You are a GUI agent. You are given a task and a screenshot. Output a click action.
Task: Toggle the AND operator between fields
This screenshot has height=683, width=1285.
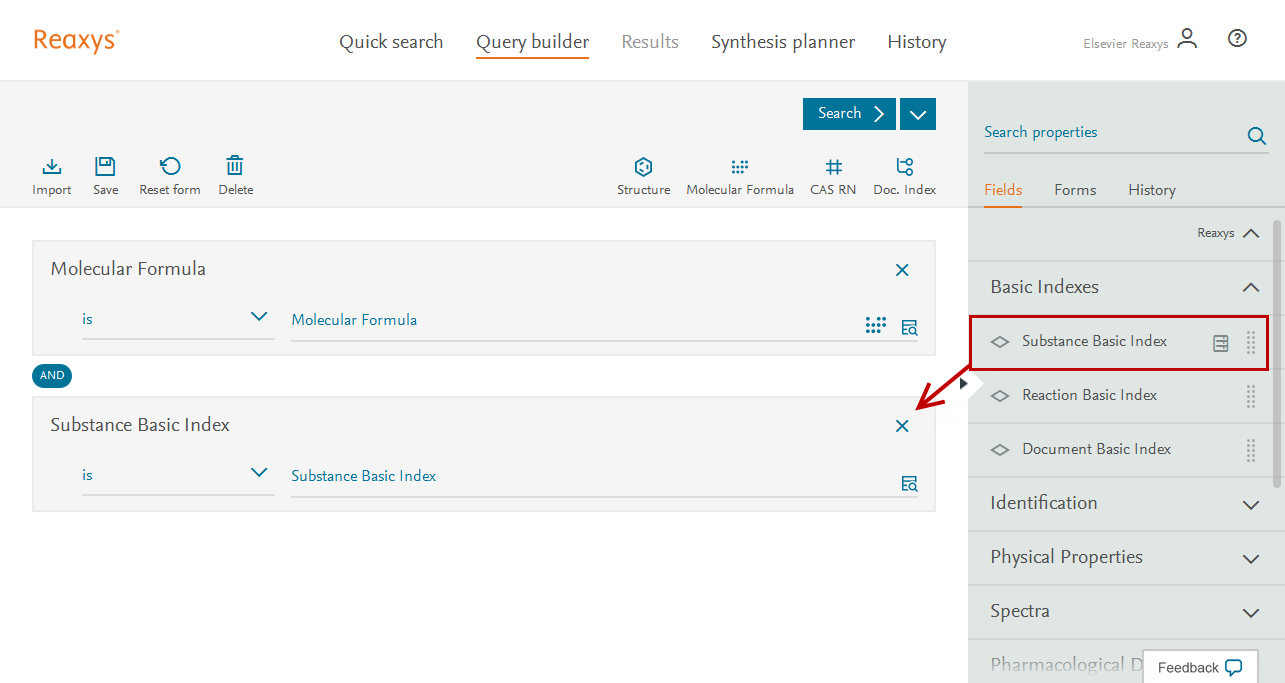tap(52, 376)
